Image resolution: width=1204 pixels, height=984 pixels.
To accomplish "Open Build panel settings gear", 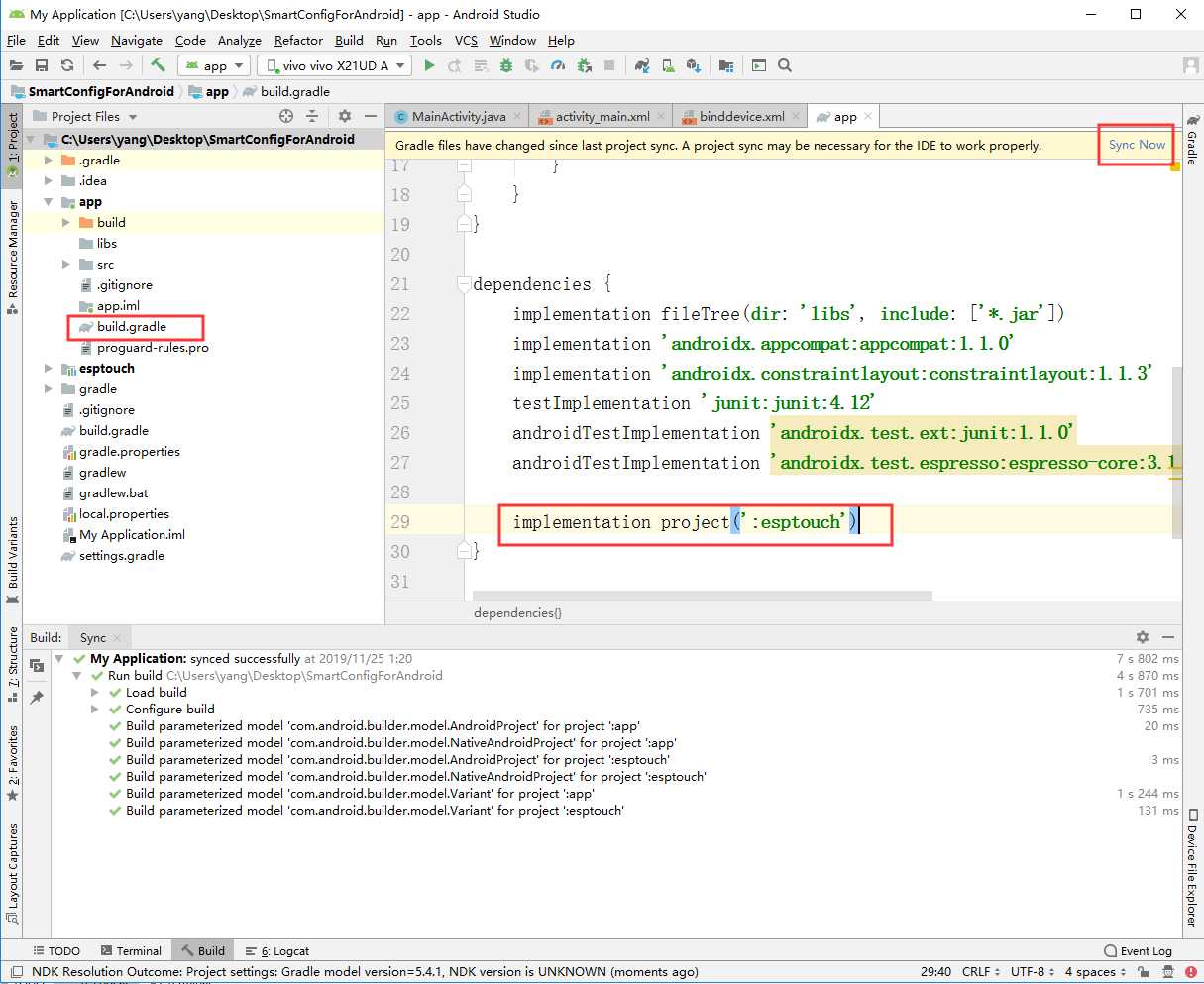I will pos(1143,637).
